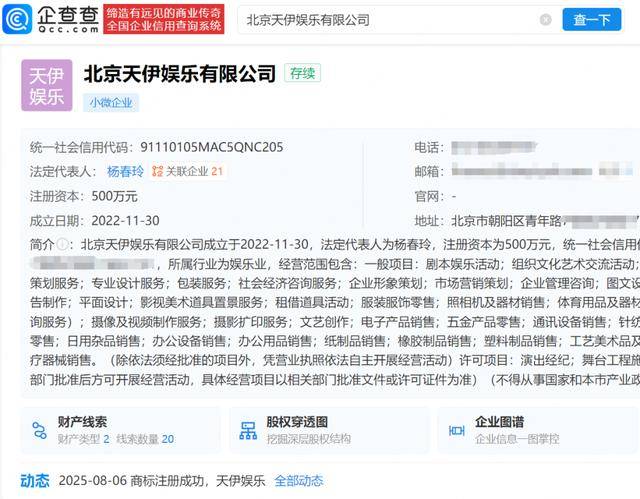Click the 财产线索 icon
640x499 pixels.
point(40,430)
